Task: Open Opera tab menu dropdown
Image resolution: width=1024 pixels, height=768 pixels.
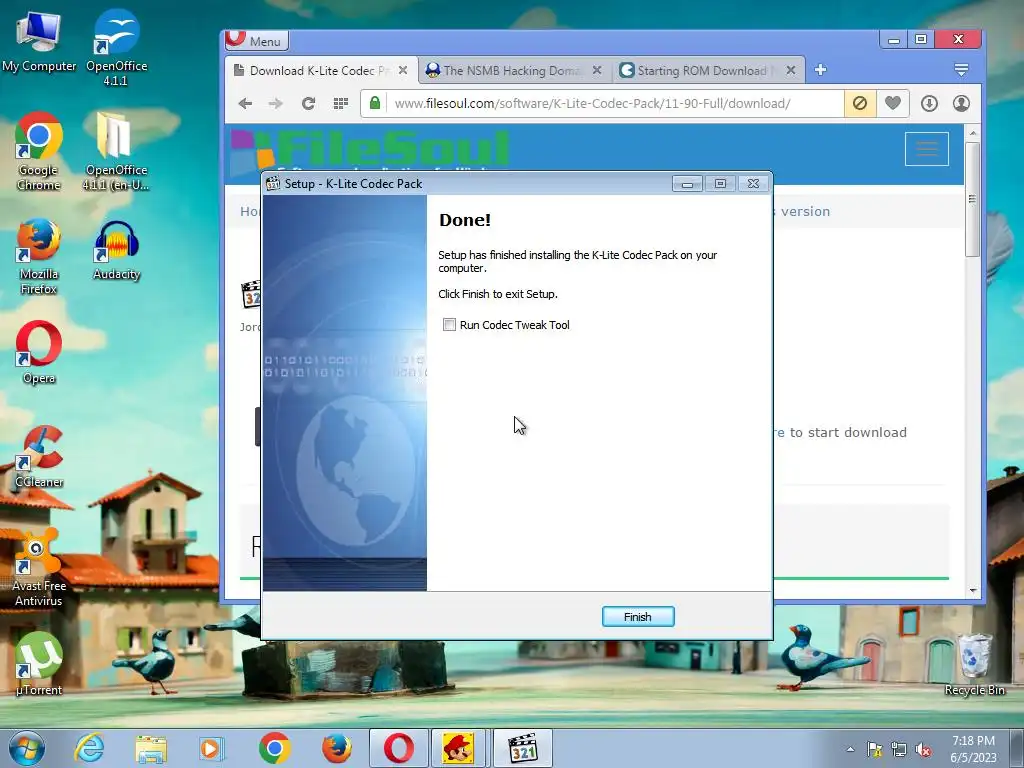Action: point(961,69)
